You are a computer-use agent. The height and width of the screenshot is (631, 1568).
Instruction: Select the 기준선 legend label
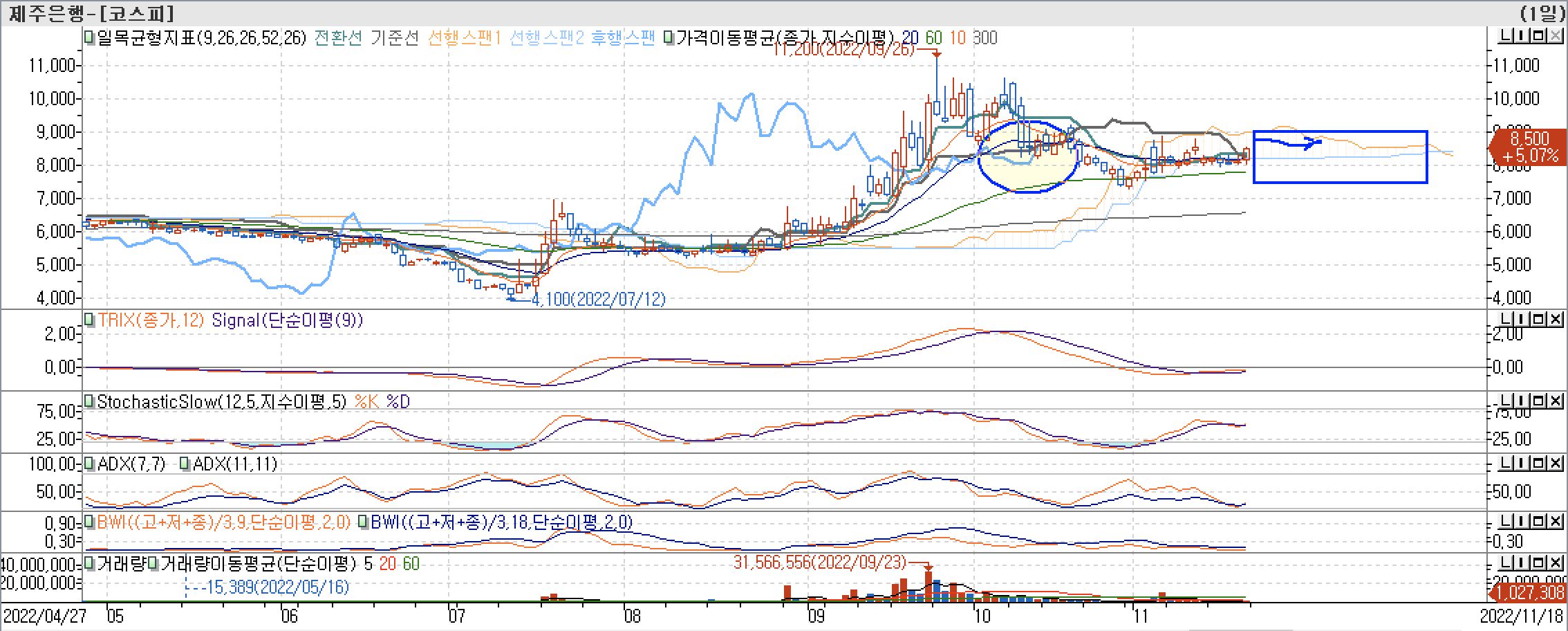click(395, 37)
